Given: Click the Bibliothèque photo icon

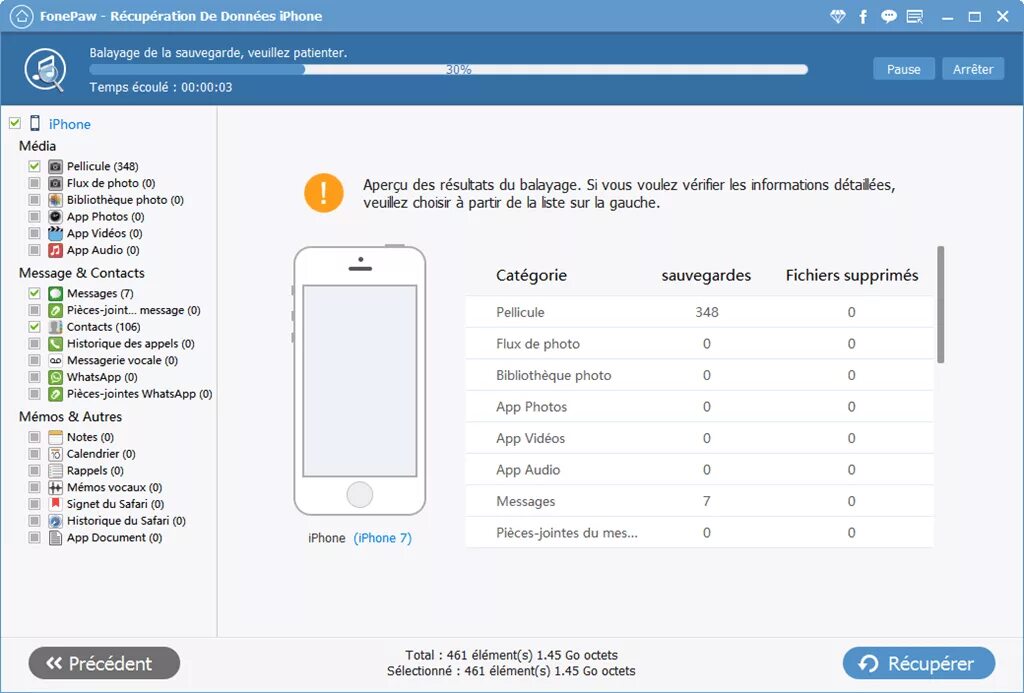Looking at the screenshot, I should [56, 200].
